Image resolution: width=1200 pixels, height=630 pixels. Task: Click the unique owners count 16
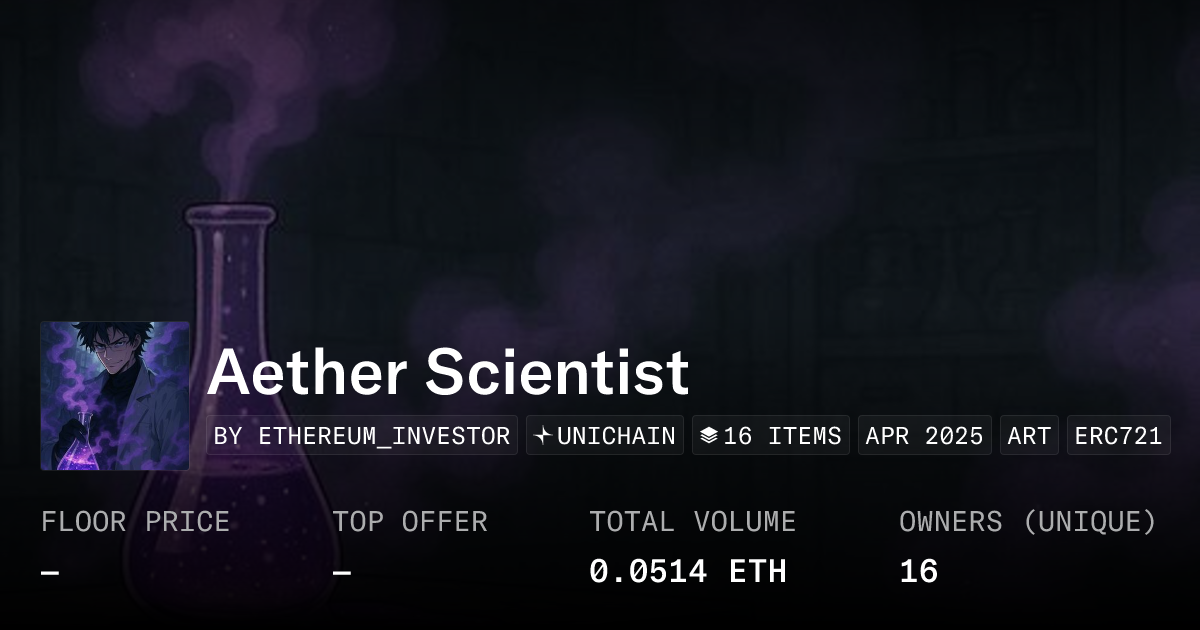point(918,572)
